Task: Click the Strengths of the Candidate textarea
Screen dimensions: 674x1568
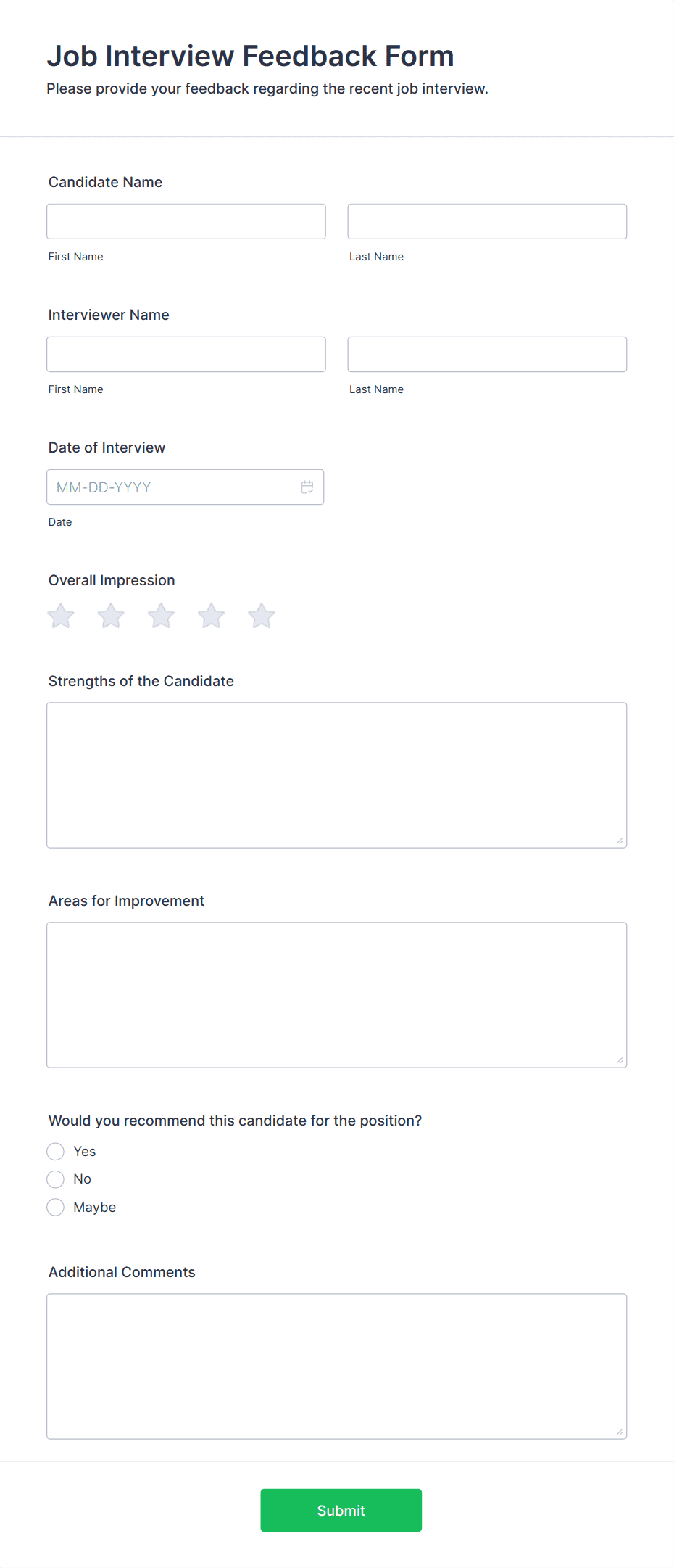Action: click(x=337, y=775)
